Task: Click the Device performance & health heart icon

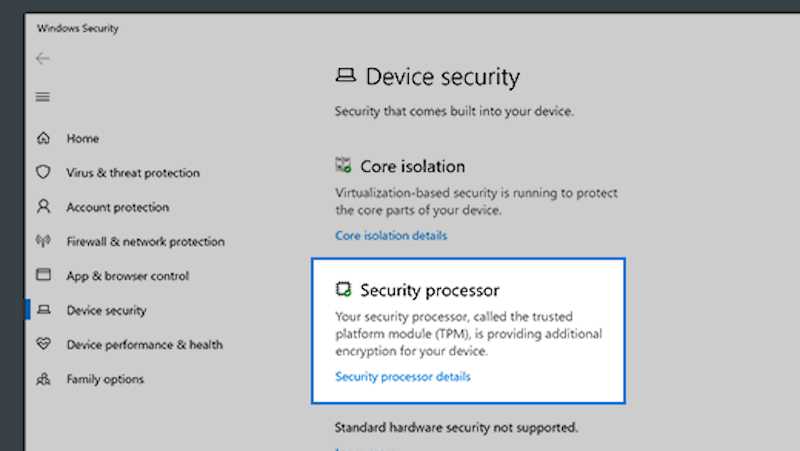Action: click(x=43, y=345)
